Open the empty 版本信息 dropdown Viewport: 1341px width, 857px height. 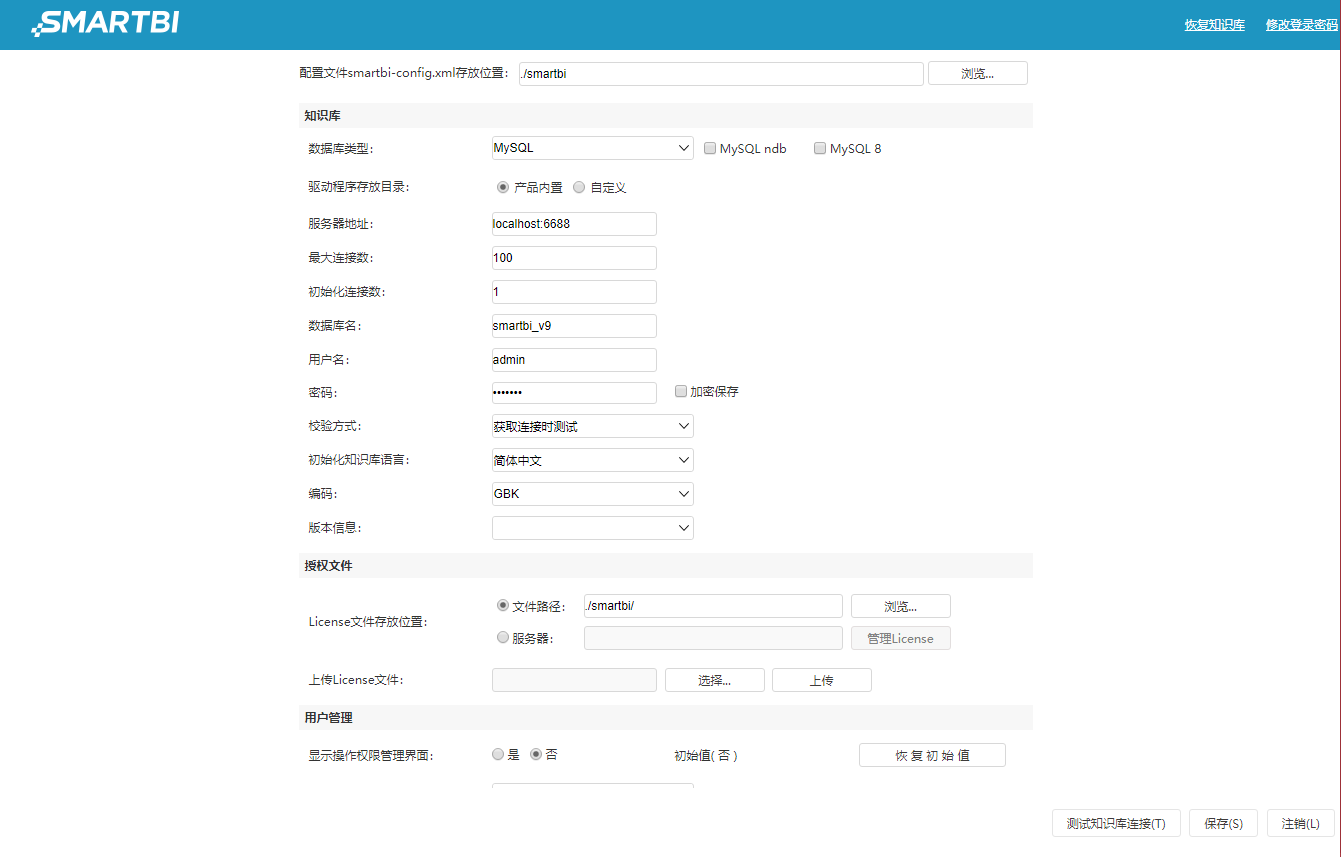(x=592, y=528)
